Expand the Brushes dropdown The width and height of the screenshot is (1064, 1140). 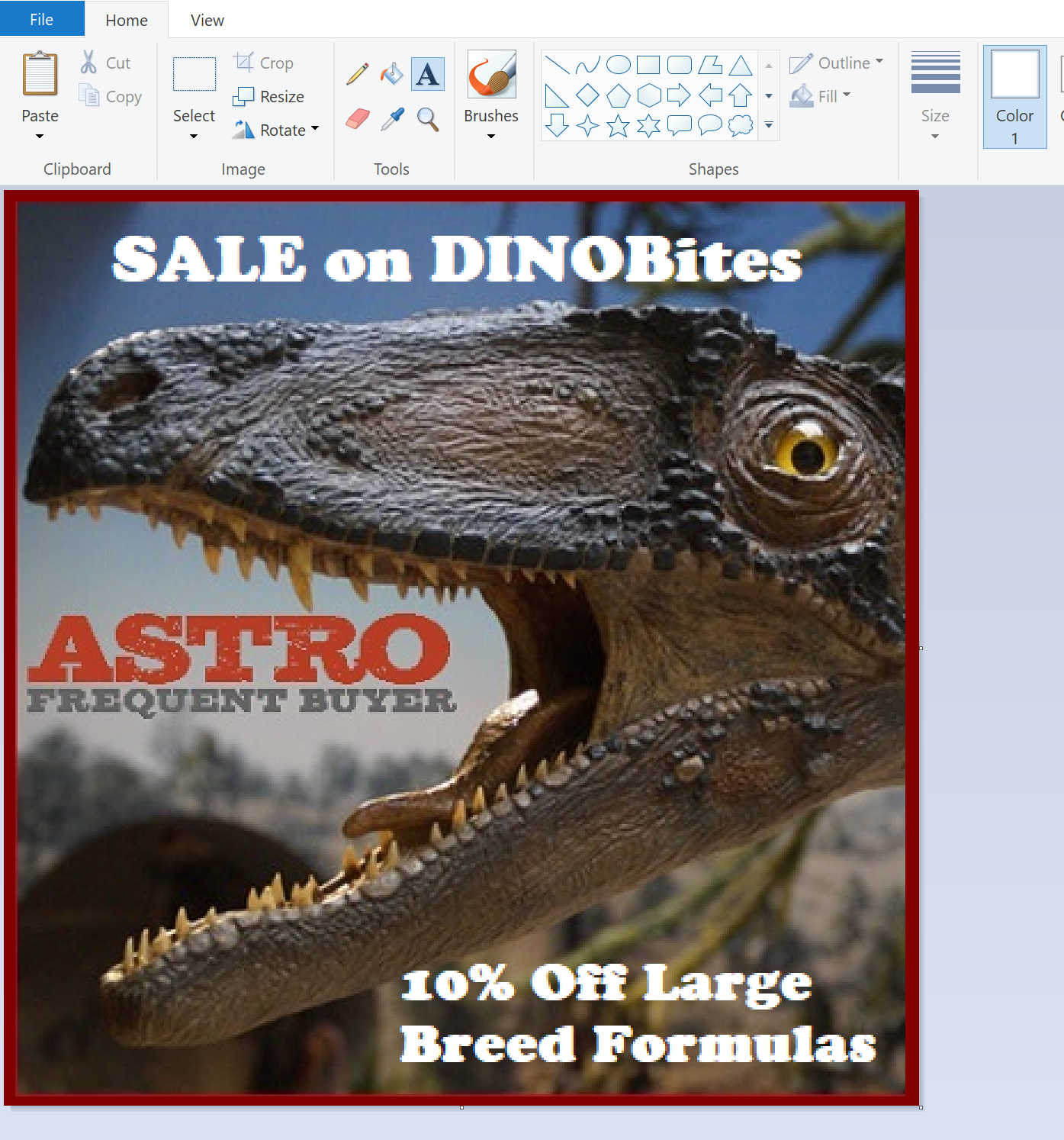pos(491,137)
